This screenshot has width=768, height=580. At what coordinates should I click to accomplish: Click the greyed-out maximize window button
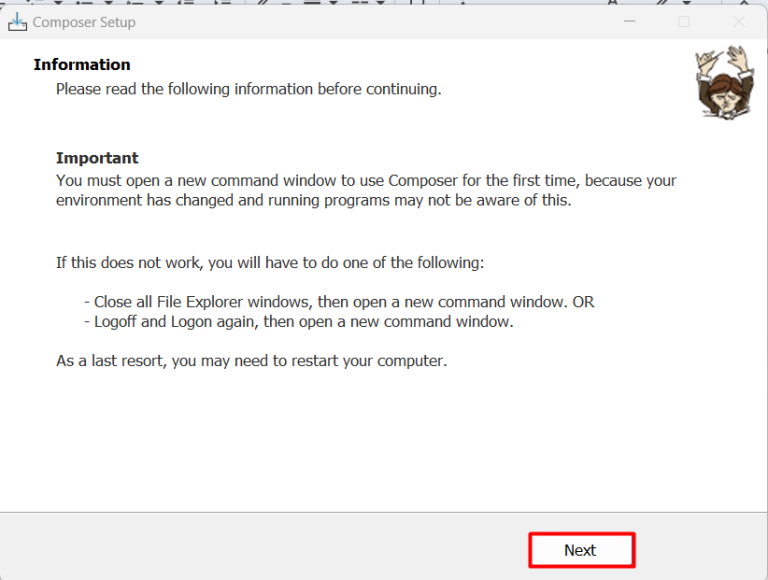(x=684, y=21)
